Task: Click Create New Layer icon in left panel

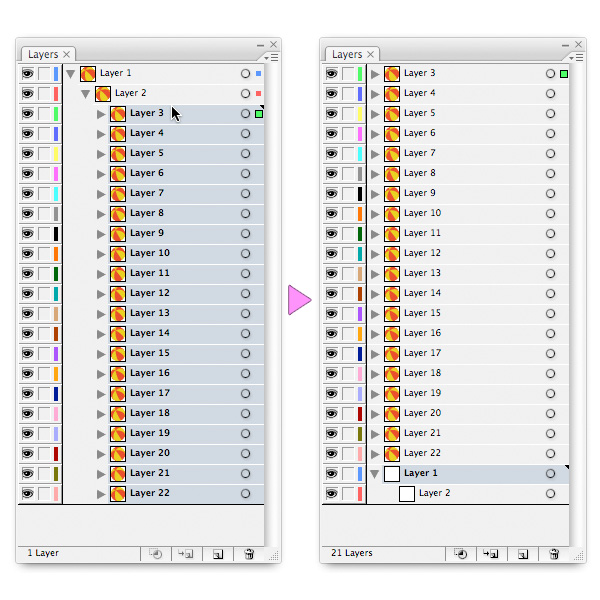Action: coord(218,554)
